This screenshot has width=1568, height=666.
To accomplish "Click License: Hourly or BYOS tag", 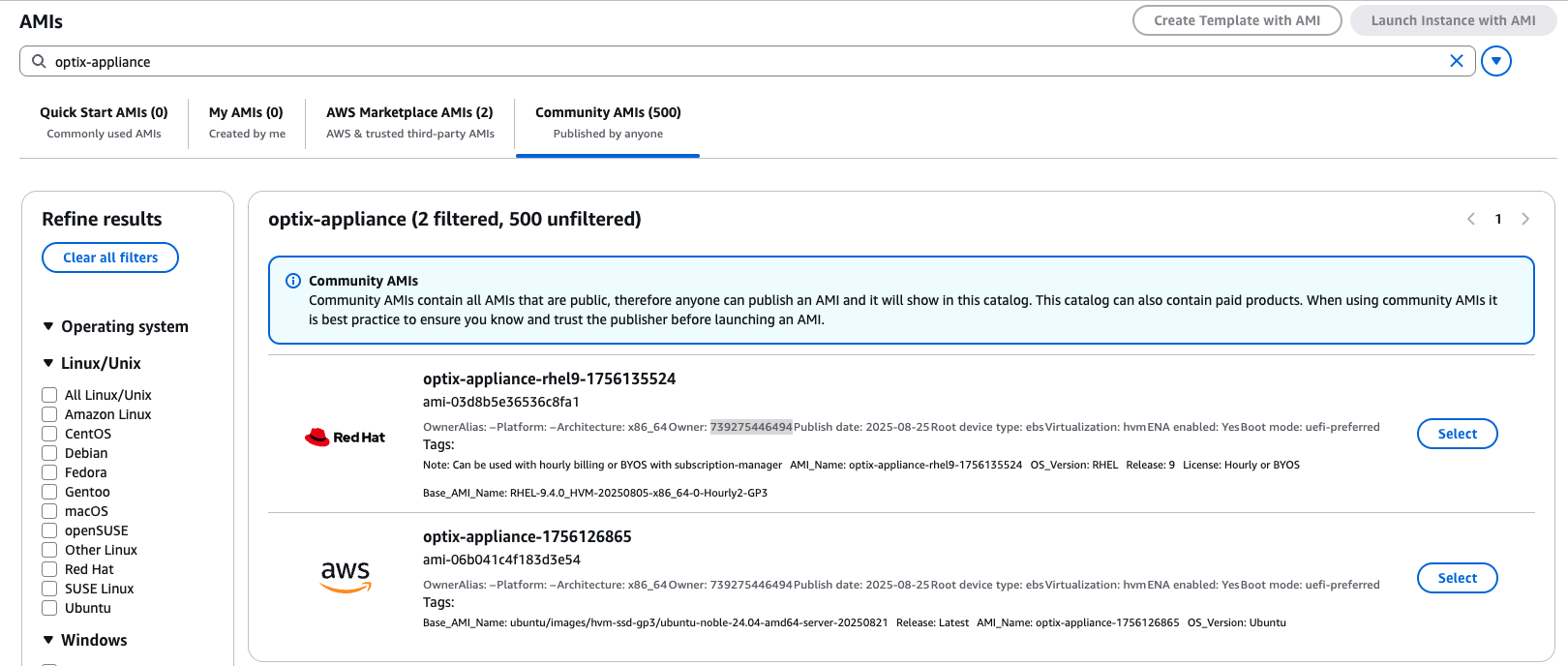I will (1241, 465).
